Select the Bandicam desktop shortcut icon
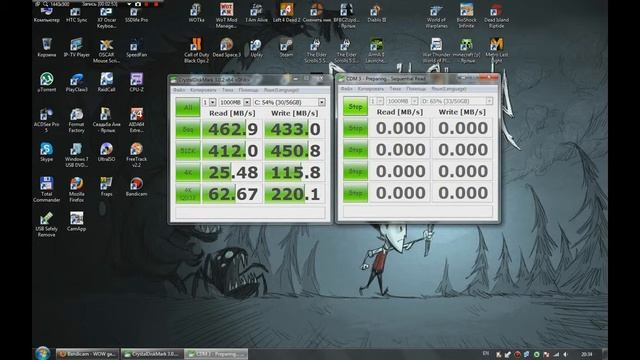Viewport: 640px width, 360px height. point(136,187)
